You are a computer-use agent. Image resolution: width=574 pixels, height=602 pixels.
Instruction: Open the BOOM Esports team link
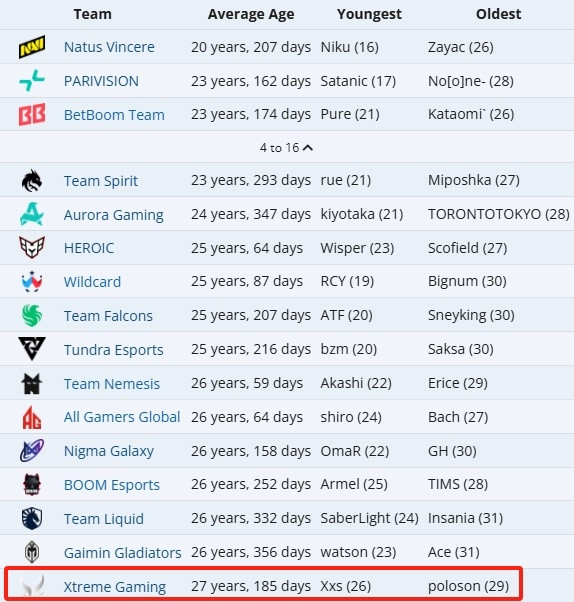point(111,485)
